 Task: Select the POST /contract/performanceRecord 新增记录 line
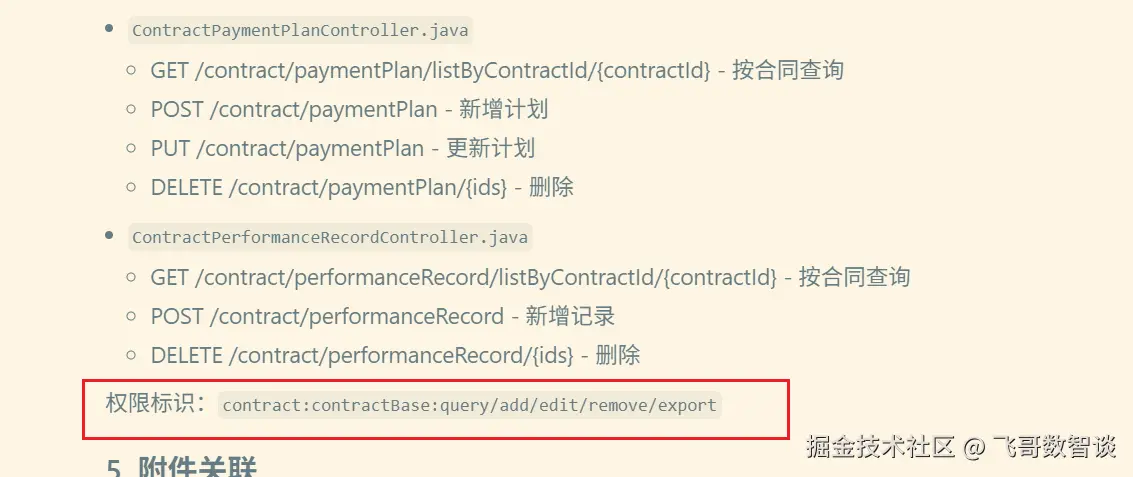click(382, 316)
